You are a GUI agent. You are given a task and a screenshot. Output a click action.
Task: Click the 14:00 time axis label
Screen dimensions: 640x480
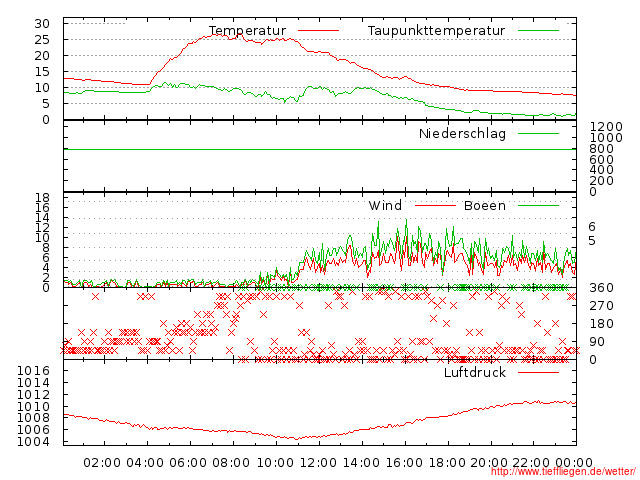coord(361,463)
